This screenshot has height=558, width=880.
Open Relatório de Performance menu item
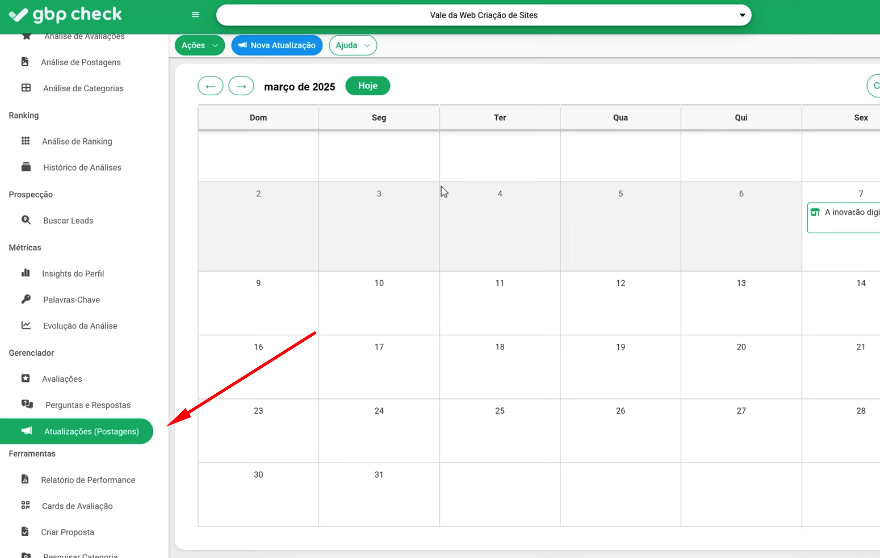tap(88, 480)
